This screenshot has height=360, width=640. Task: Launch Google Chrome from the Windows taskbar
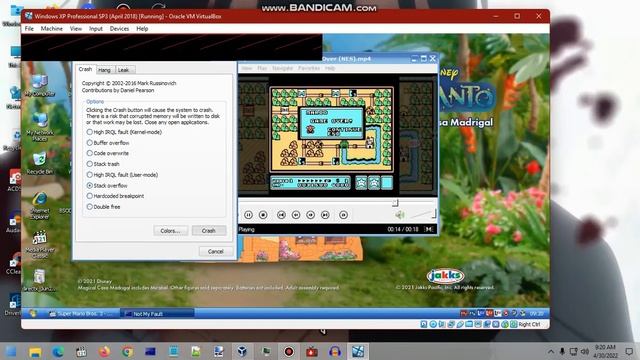click(x=127, y=351)
